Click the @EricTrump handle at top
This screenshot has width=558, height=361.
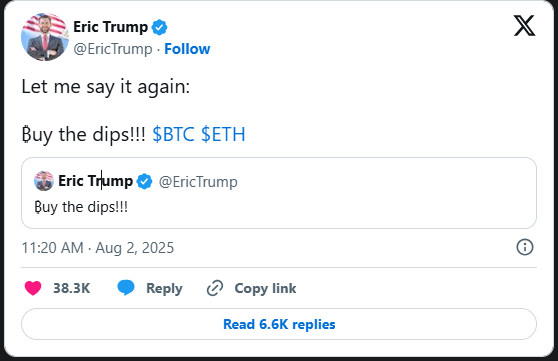(x=113, y=49)
